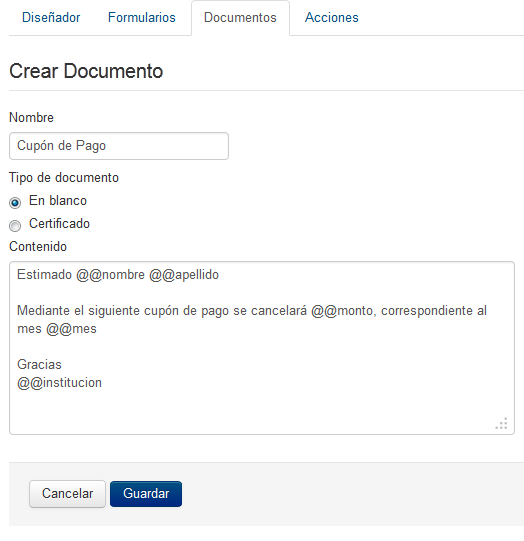The height and width of the screenshot is (541, 524).
Task: Cancel document creation with Cancelar
Action: click(x=67, y=494)
